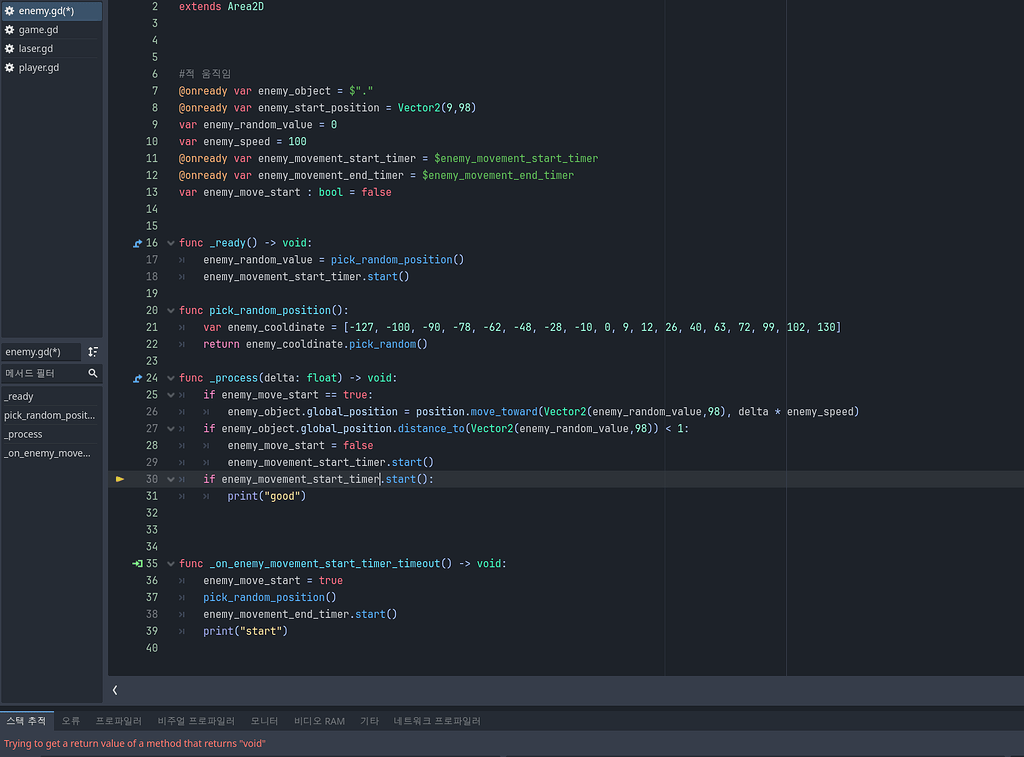This screenshot has height=757, width=1024.
Task: Click the search icon in the method filter
Action: tap(94, 373)
